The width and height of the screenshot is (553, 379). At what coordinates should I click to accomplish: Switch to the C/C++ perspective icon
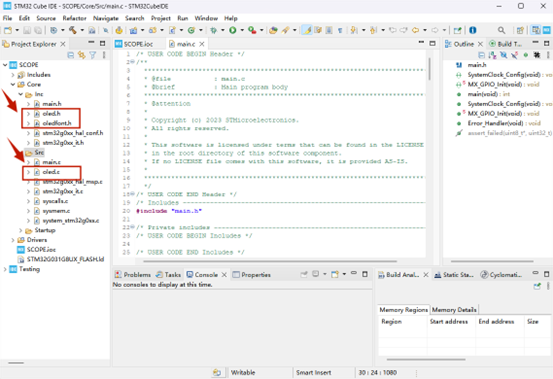pos(536,30)
